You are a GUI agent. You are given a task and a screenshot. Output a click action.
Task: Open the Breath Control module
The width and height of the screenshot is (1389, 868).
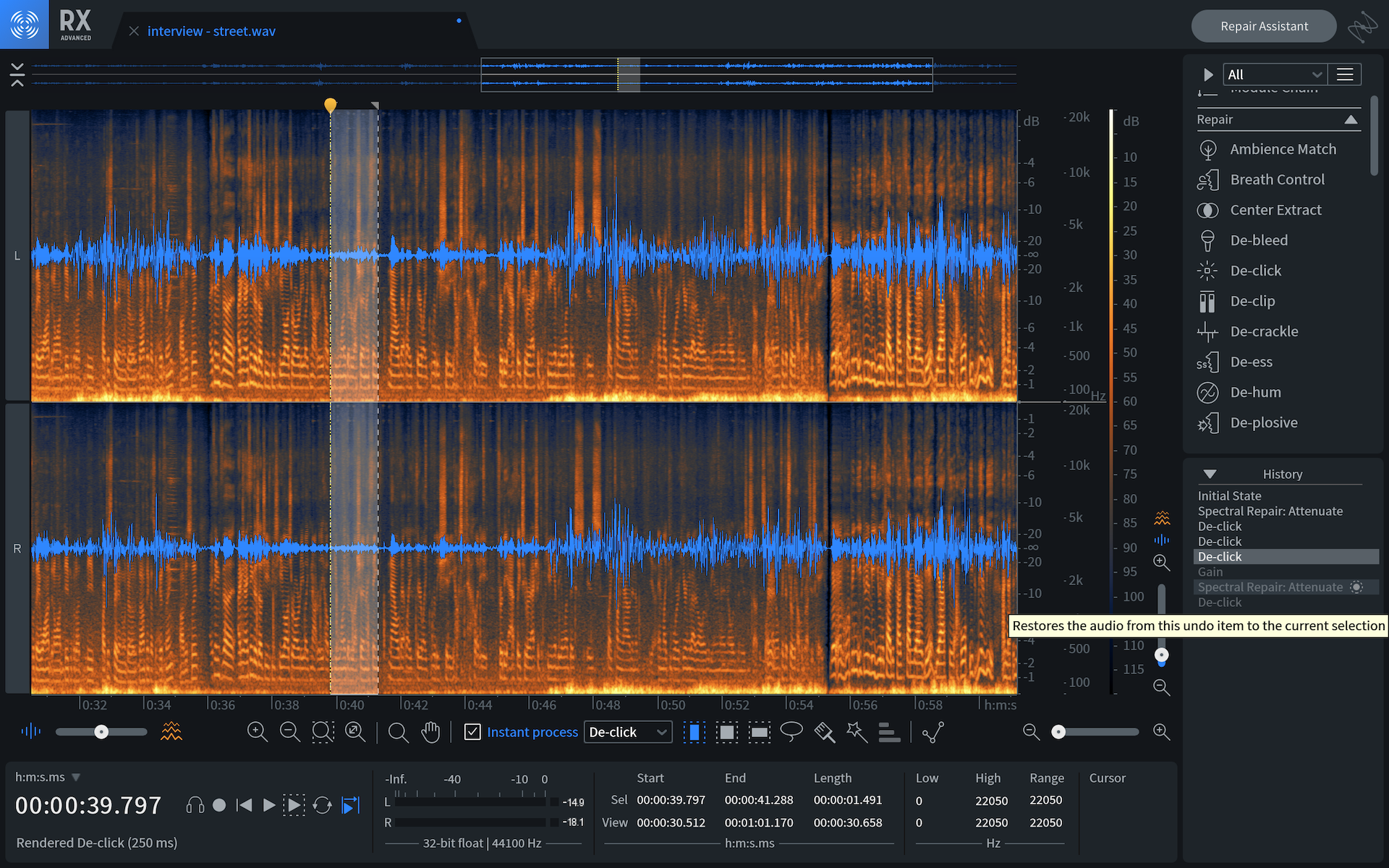click(1277, 179)
